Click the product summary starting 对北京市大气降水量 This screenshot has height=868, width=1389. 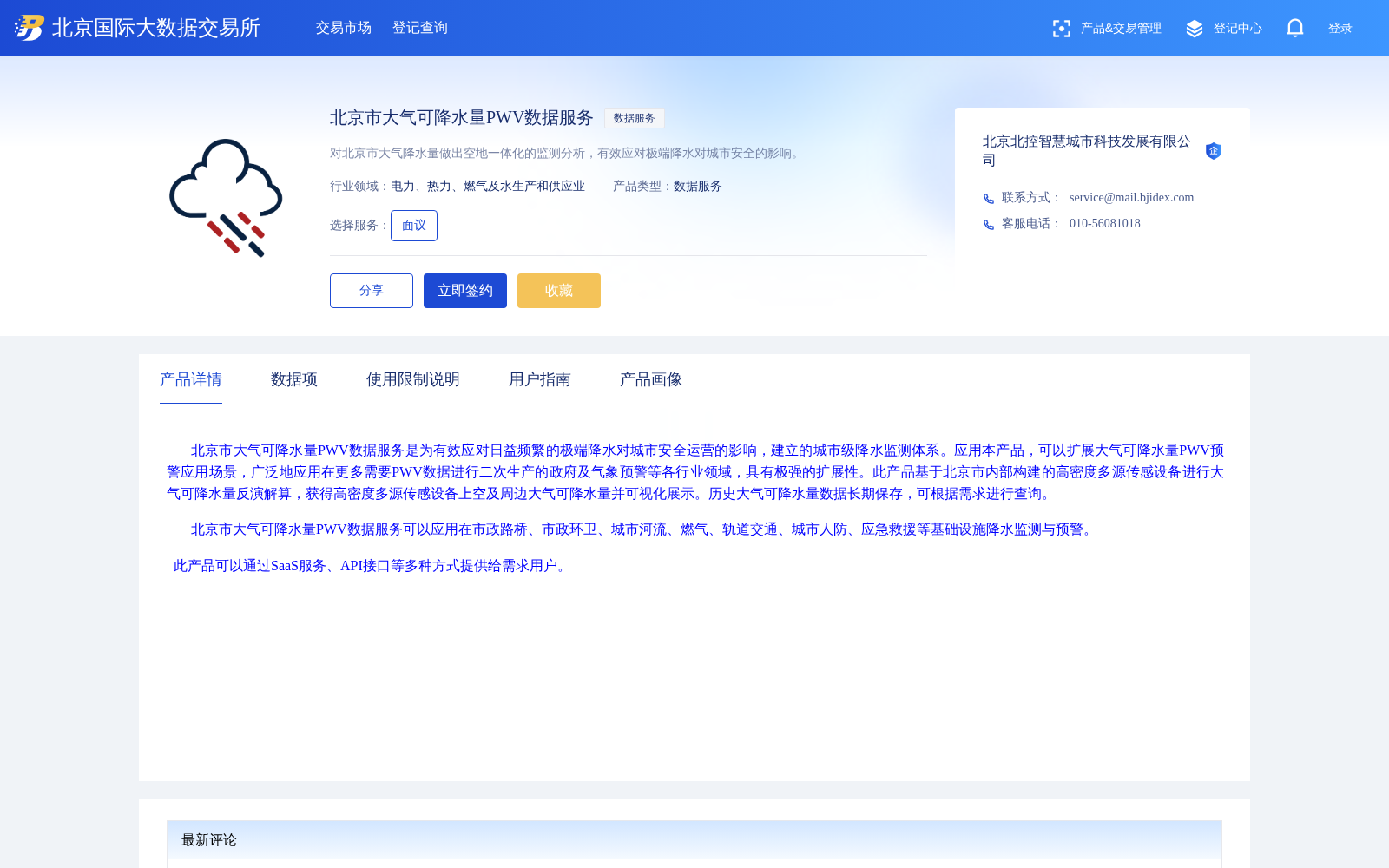coord(566,154)
